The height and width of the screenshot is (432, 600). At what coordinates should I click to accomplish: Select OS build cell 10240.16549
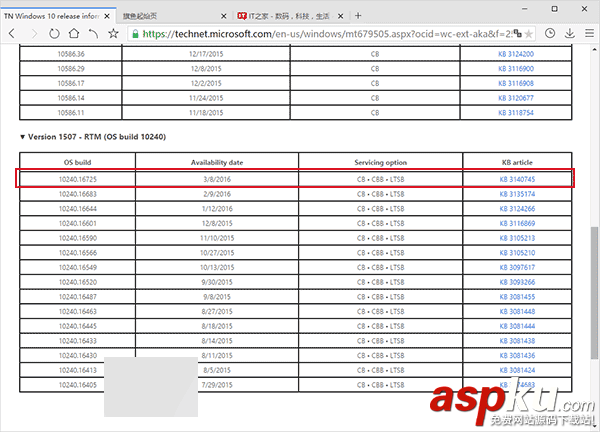point(78,267)
